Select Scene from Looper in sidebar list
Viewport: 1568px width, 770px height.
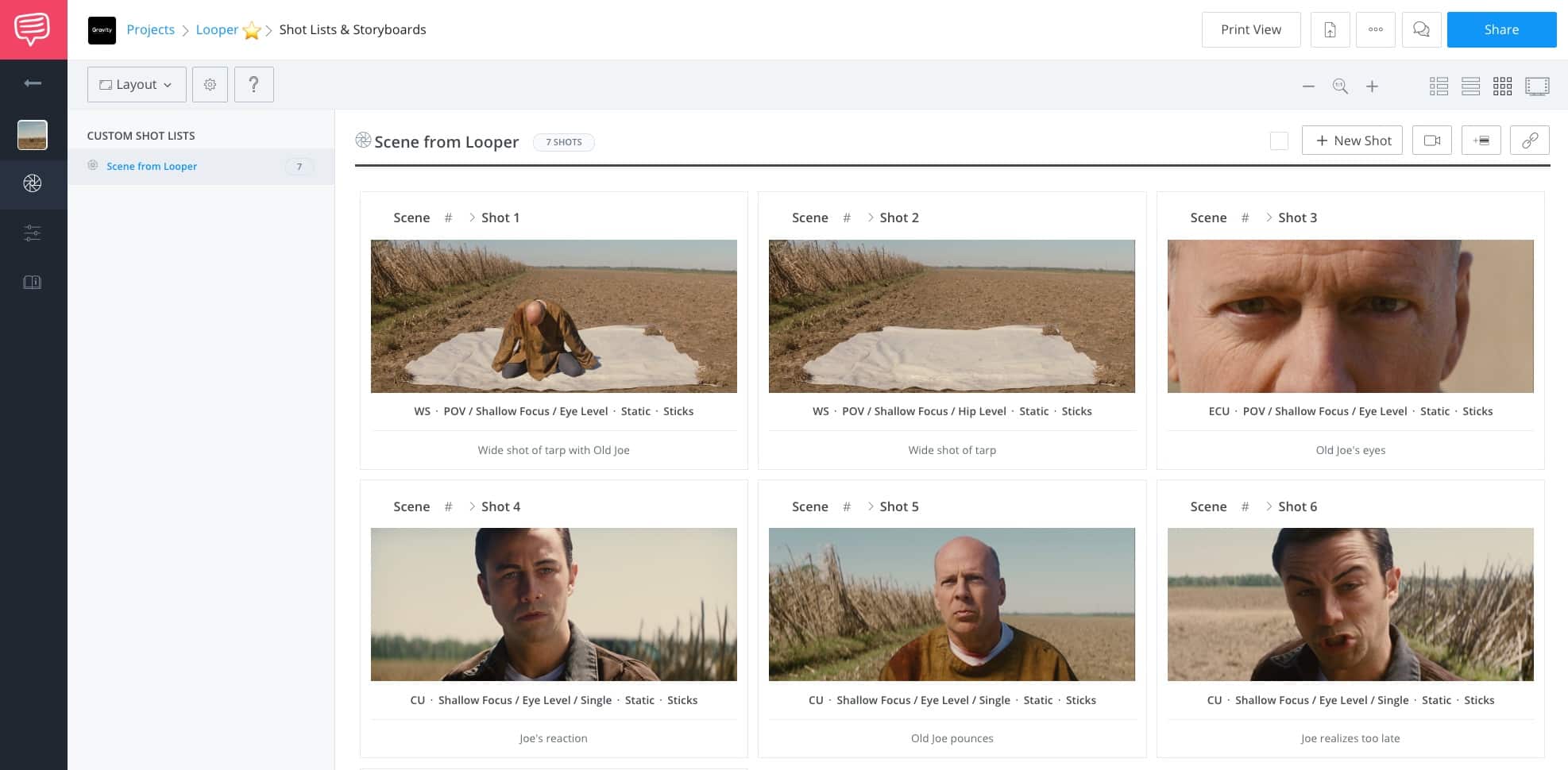[x=152, y=166]
